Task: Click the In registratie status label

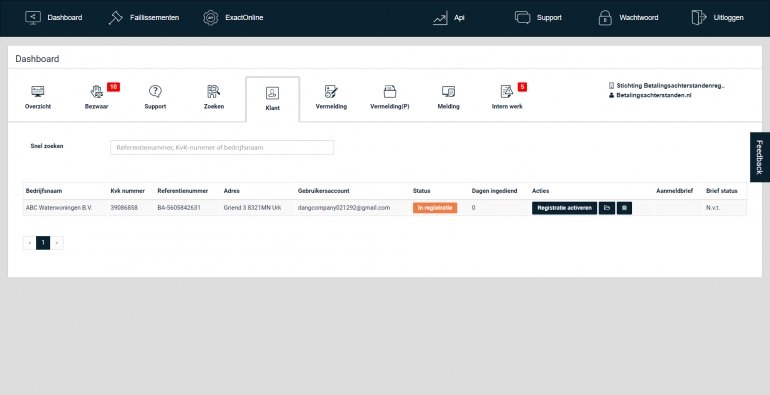Action: point(435,208)
